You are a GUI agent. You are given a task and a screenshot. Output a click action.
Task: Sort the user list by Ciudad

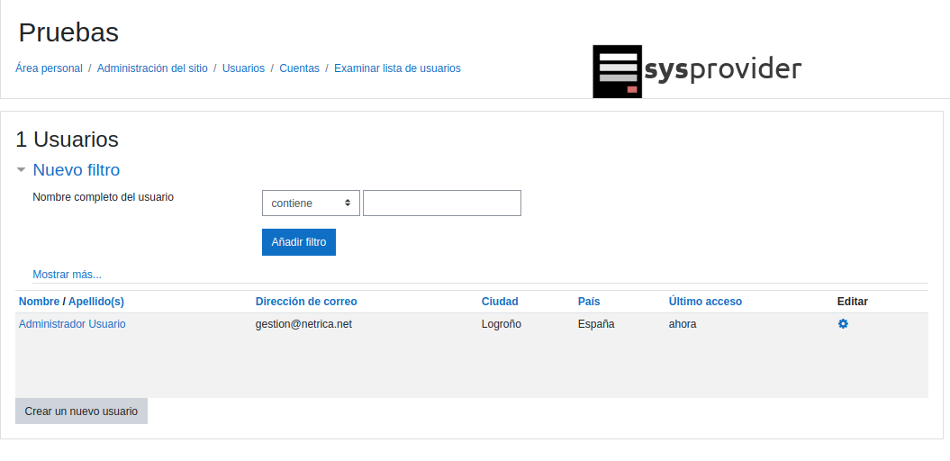(x=500, y=301)
